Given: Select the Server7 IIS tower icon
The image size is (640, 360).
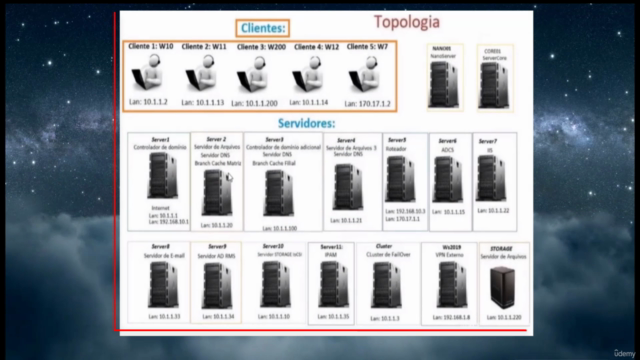Looking at the screenshot, I should [x=491, y=178].
